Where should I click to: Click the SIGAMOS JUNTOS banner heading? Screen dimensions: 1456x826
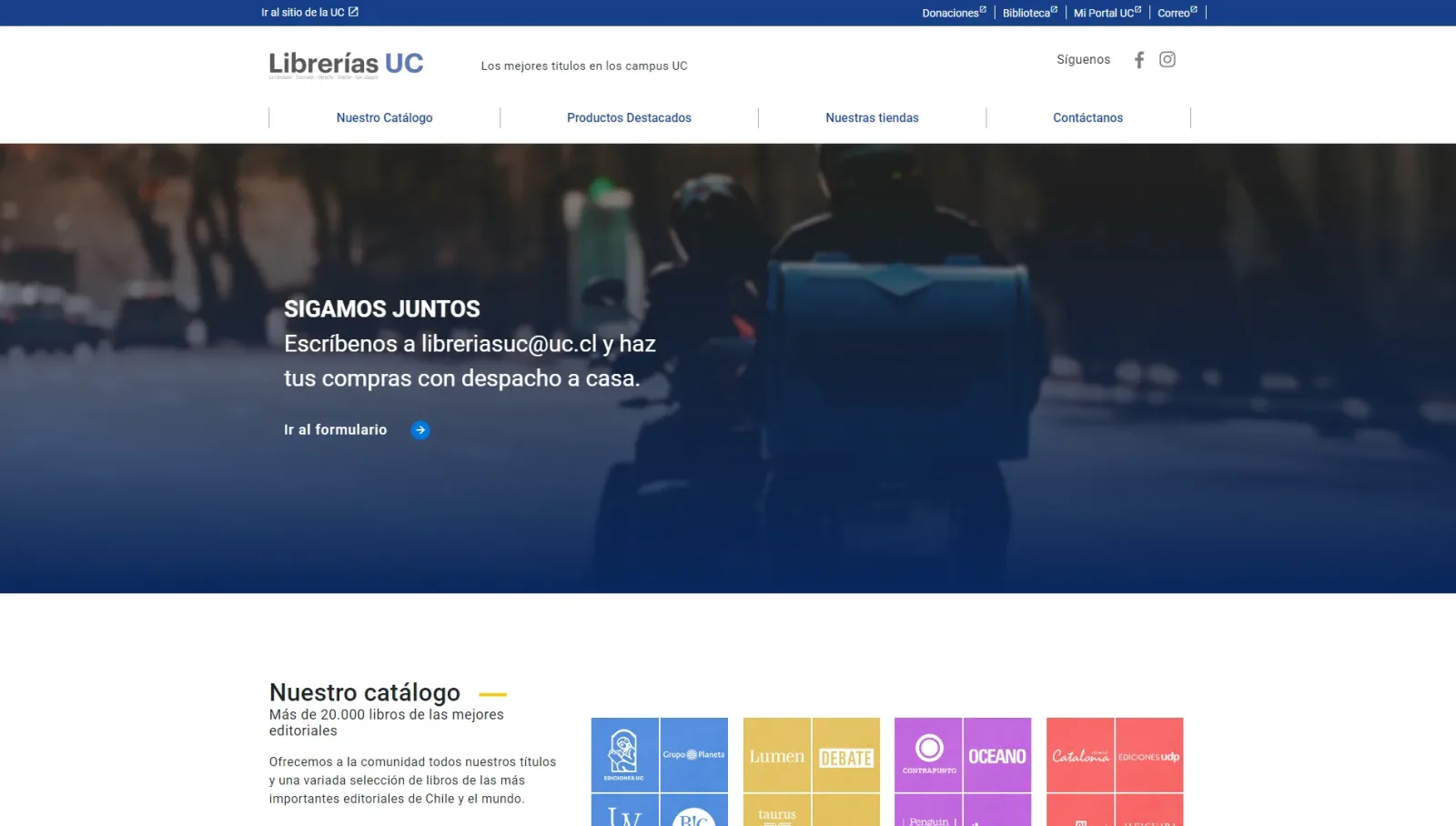(382, 309)
